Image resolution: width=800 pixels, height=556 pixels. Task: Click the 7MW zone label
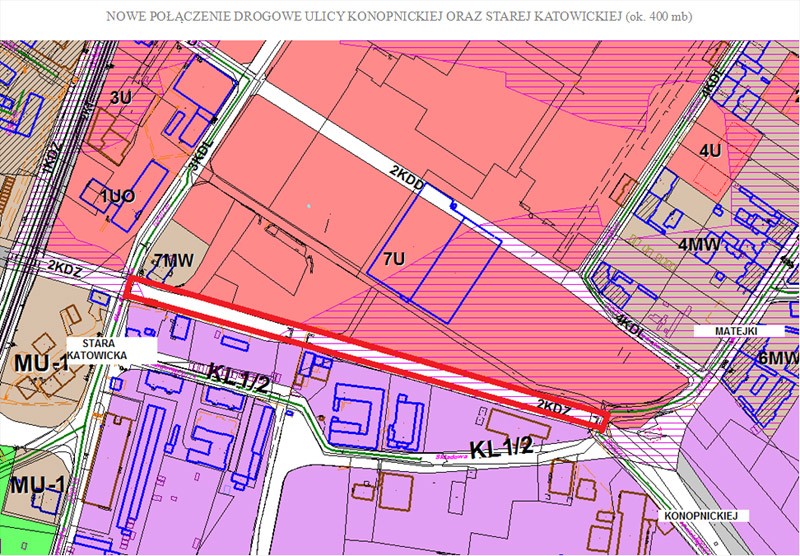pos(172,261)
